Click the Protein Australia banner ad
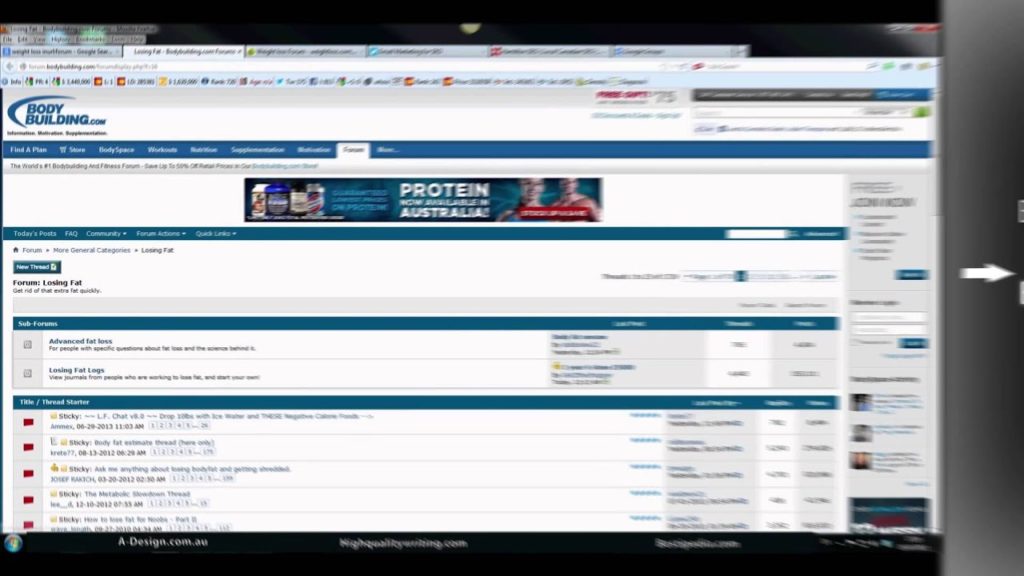Viewport: 1024px width, 576px height. click(x=423, y=200)
